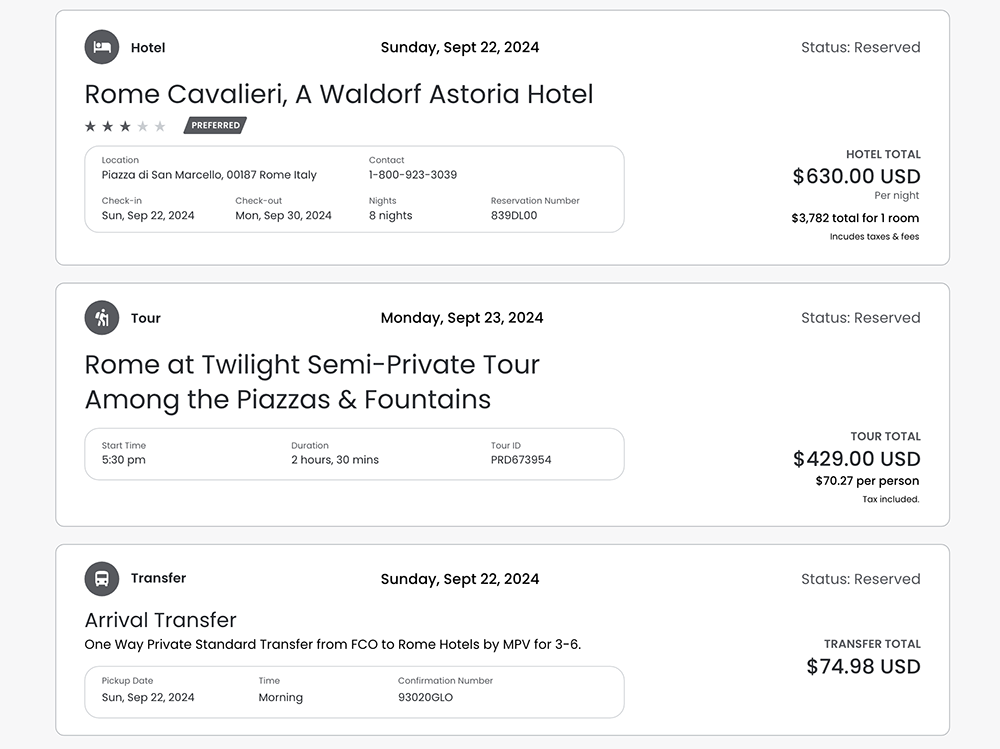Click tour ID PRD673954
The image size is (1000, 749).
point(520,460)
